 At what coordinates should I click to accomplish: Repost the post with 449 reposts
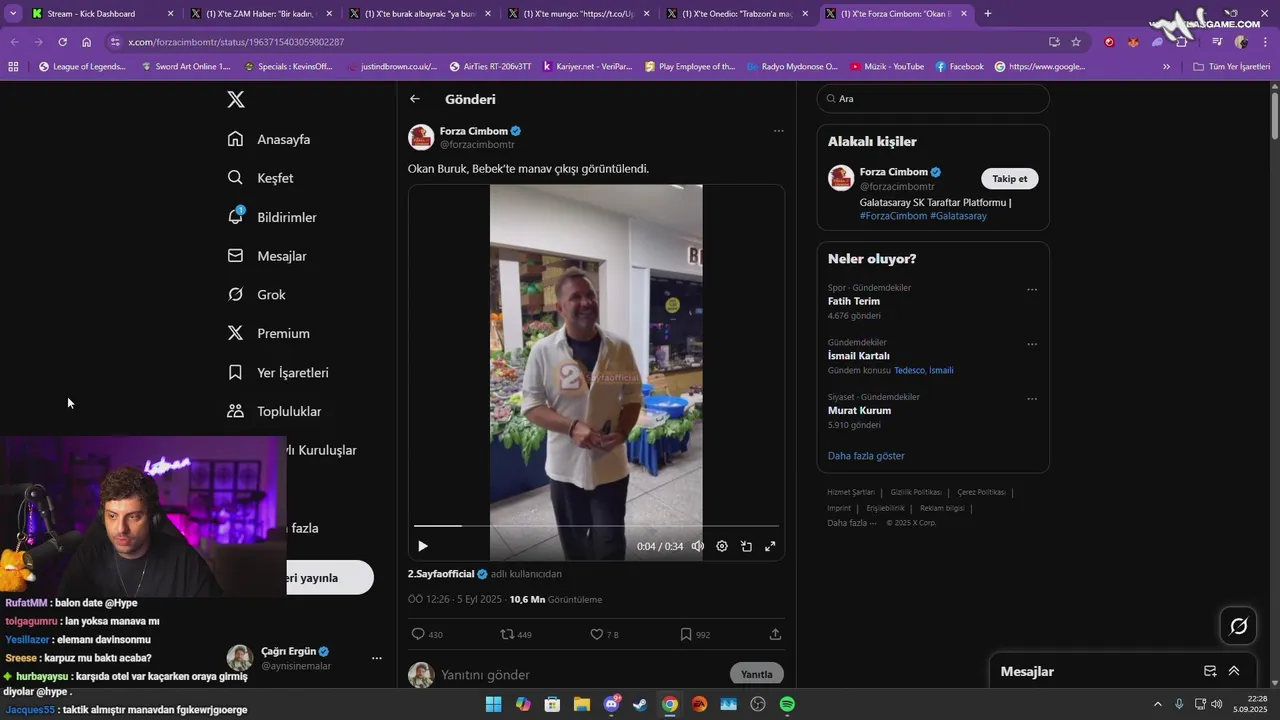pos(516,634)
